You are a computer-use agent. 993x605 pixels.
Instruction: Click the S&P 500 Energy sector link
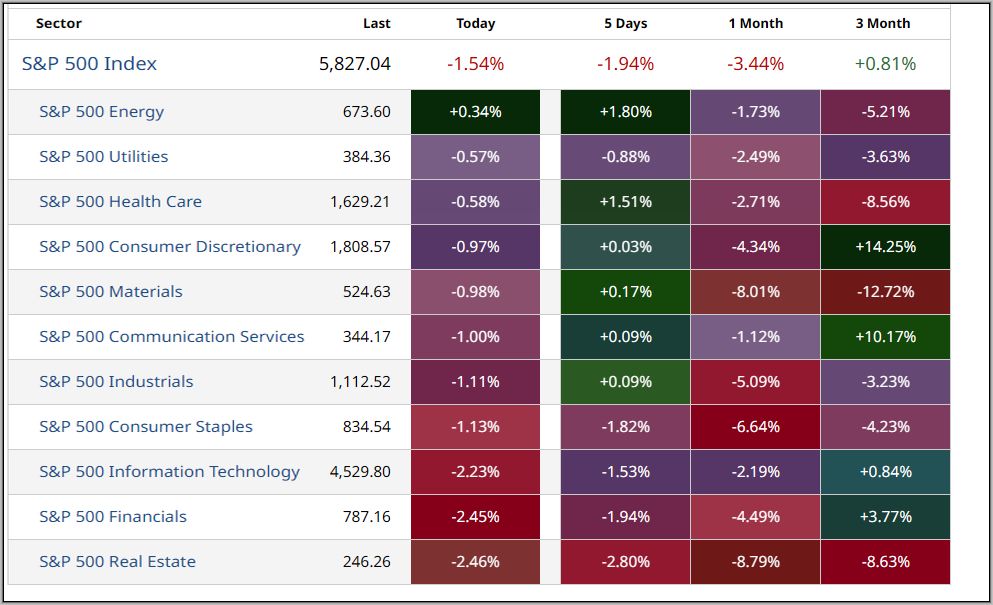pyautogui.click(x=101, y=112)
